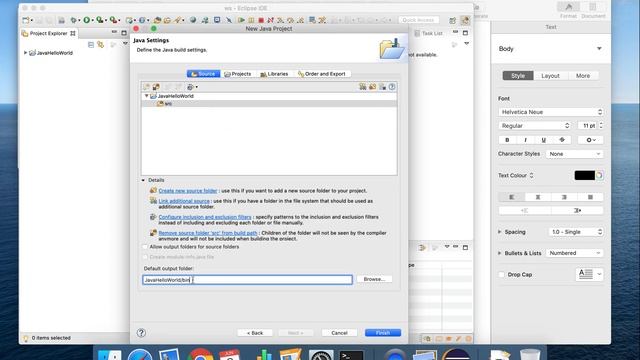
Task: Collapse all in Project Explorer toolbar
Action: click(91, 44)
